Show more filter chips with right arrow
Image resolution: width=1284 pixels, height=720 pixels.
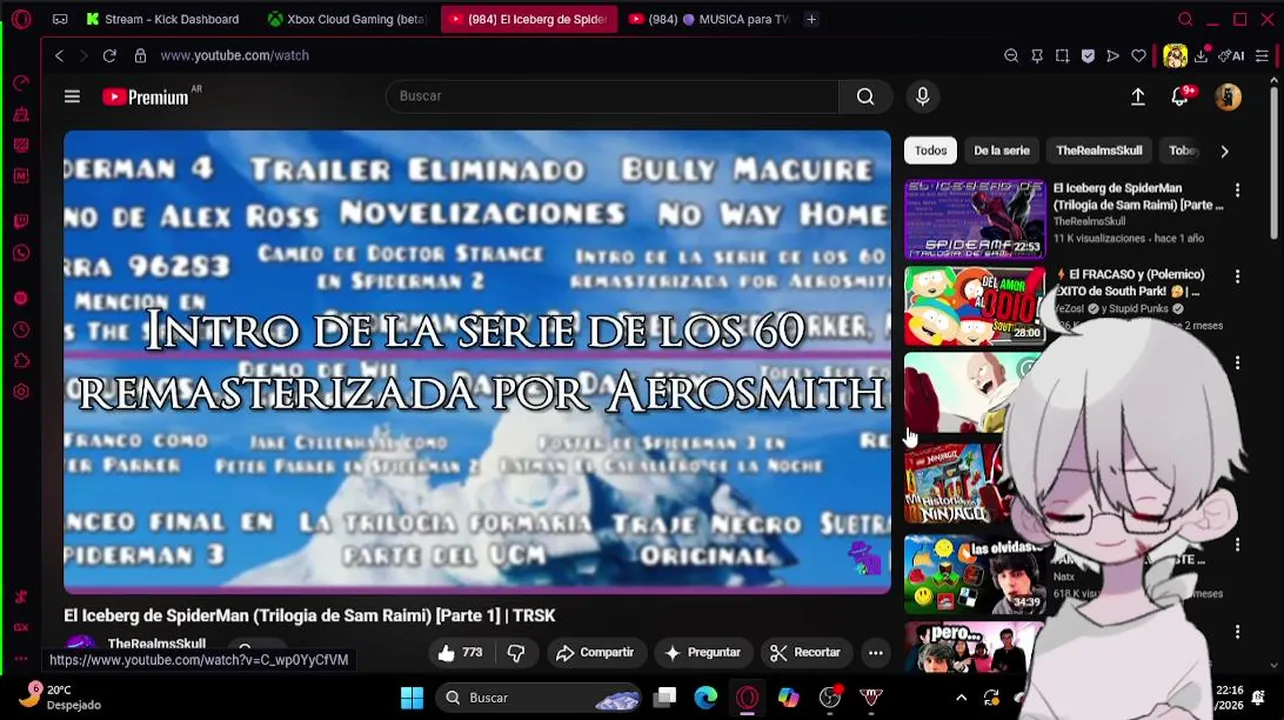click(1224, 151)
